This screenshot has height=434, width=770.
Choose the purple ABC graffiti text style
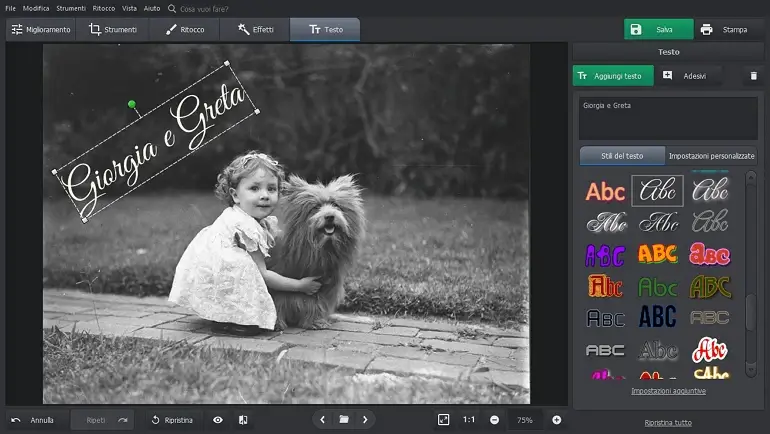click(605, 255)
